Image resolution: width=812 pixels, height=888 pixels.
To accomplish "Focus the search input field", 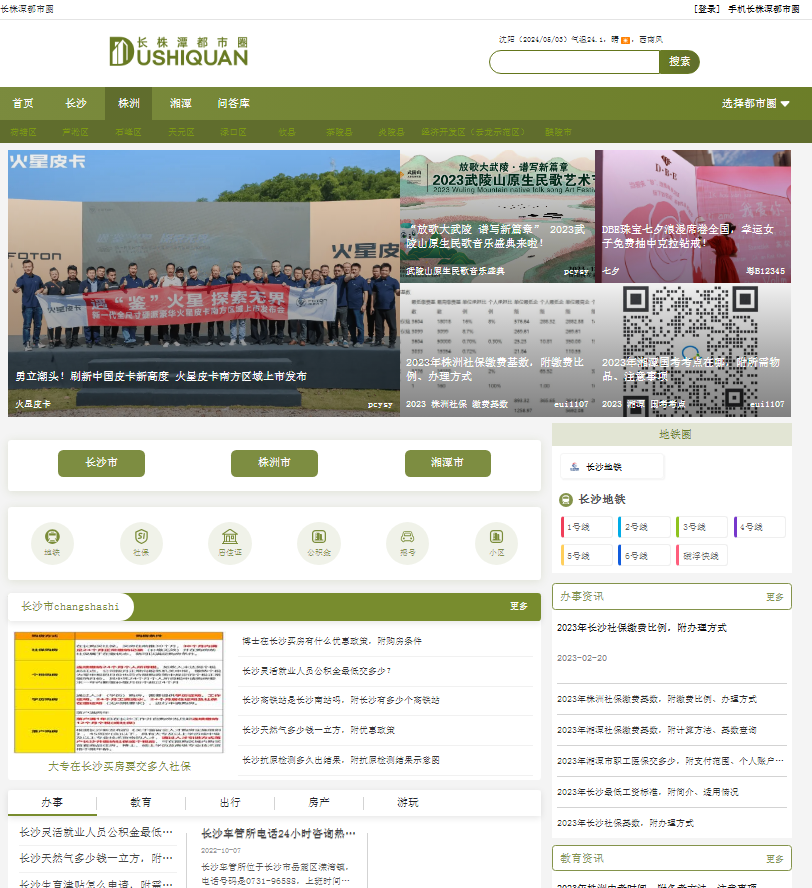I will tap(574, 62).
